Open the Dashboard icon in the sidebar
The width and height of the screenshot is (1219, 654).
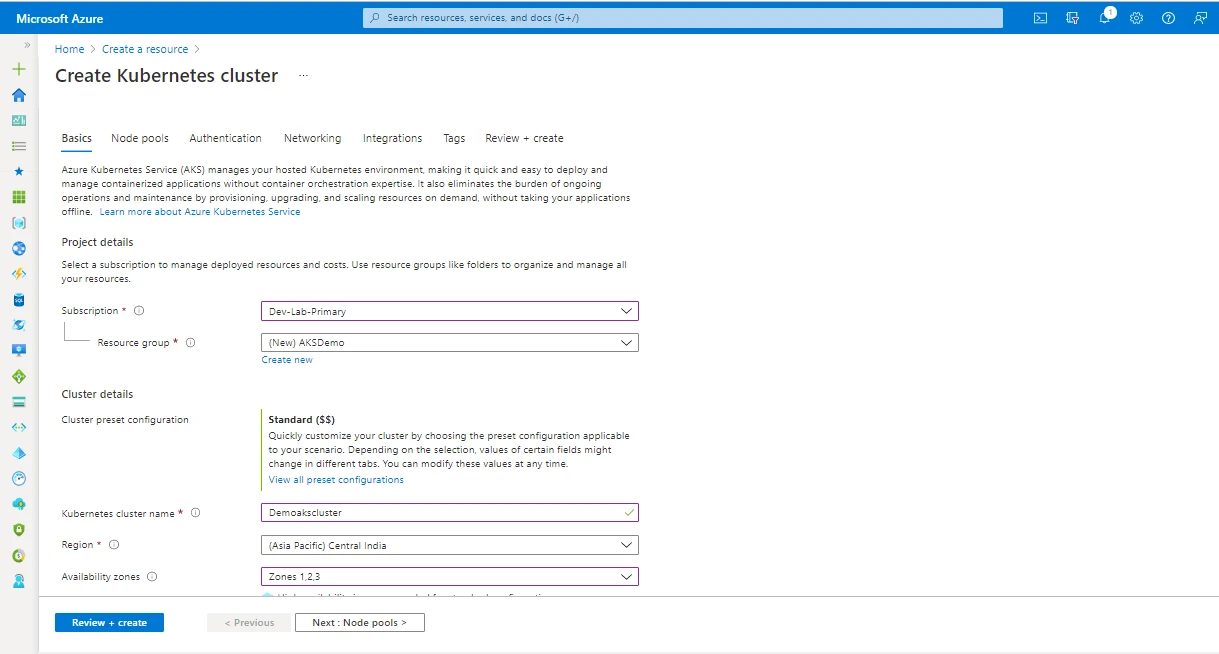[18, 120]
